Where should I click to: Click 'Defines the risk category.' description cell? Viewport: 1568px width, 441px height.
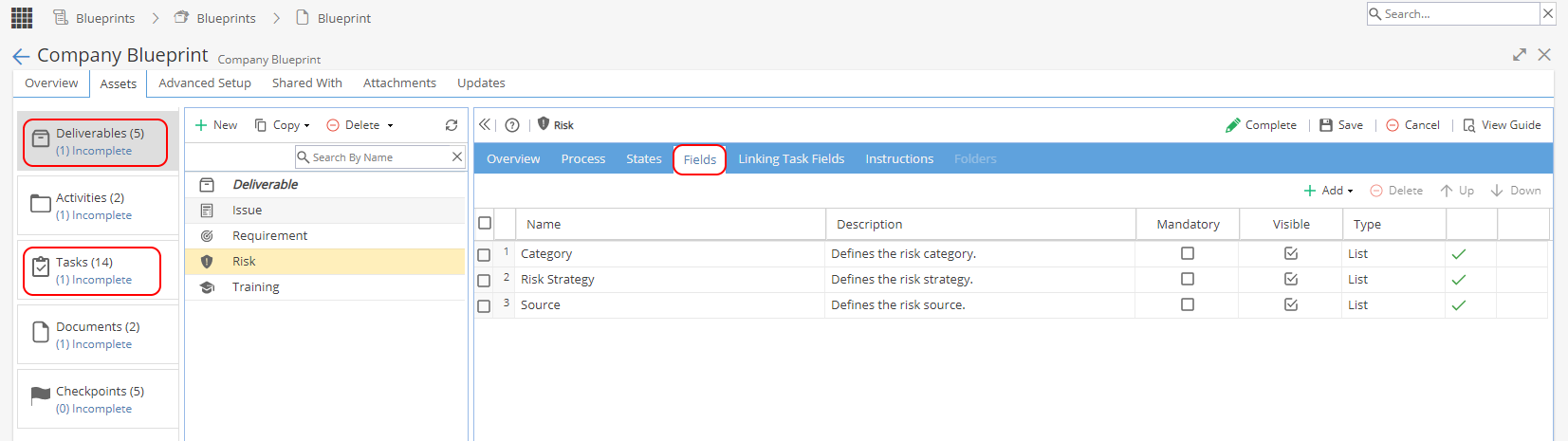pos(980,253)
